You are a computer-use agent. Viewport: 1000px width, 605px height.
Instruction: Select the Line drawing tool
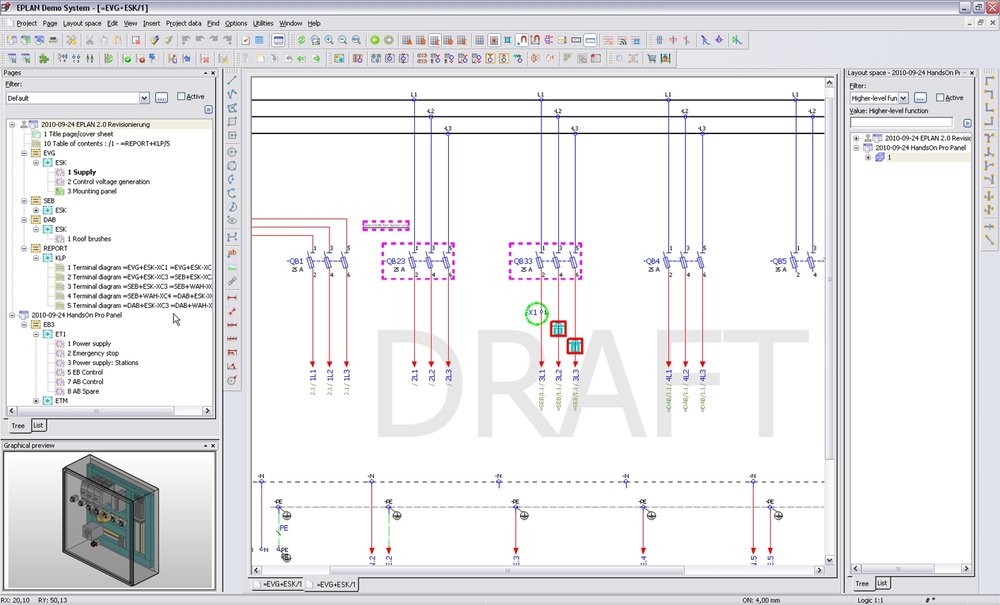click(x=233, y=82)
